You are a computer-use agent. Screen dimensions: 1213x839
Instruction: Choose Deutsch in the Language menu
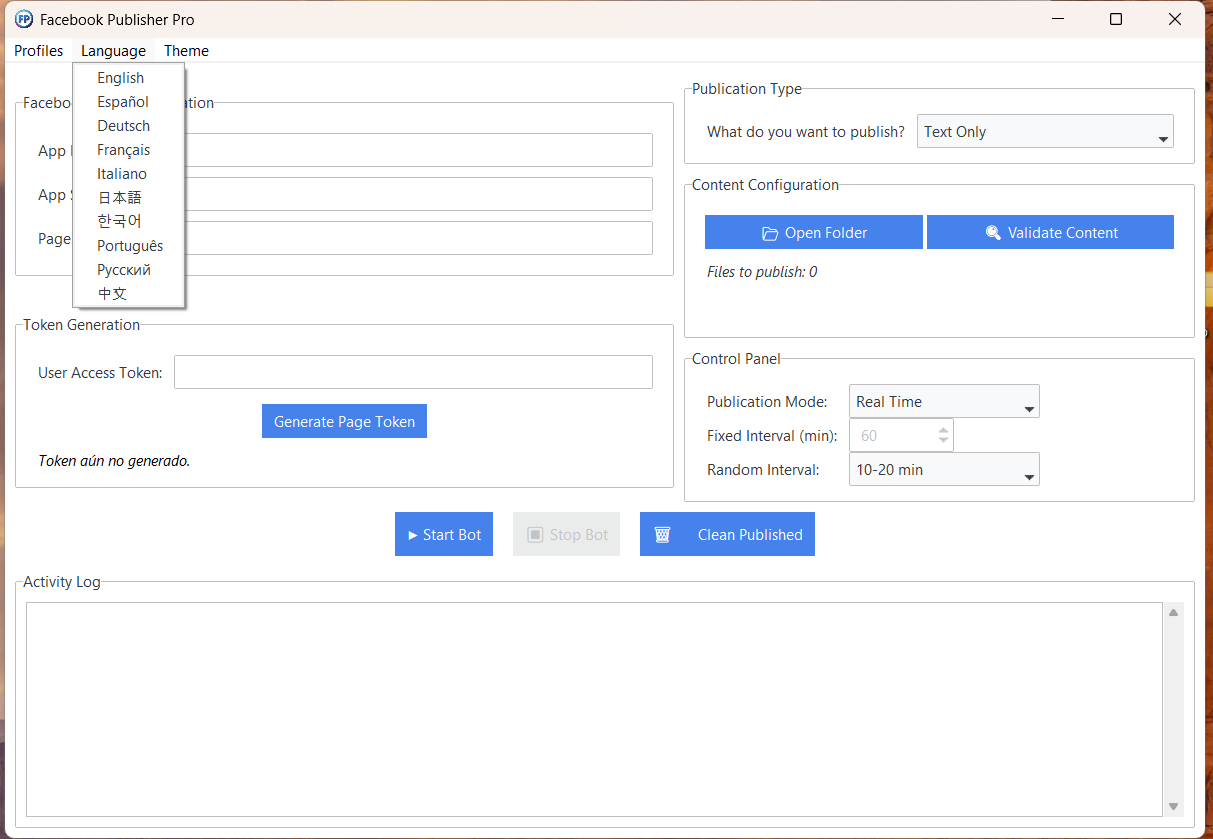[124, 126]
